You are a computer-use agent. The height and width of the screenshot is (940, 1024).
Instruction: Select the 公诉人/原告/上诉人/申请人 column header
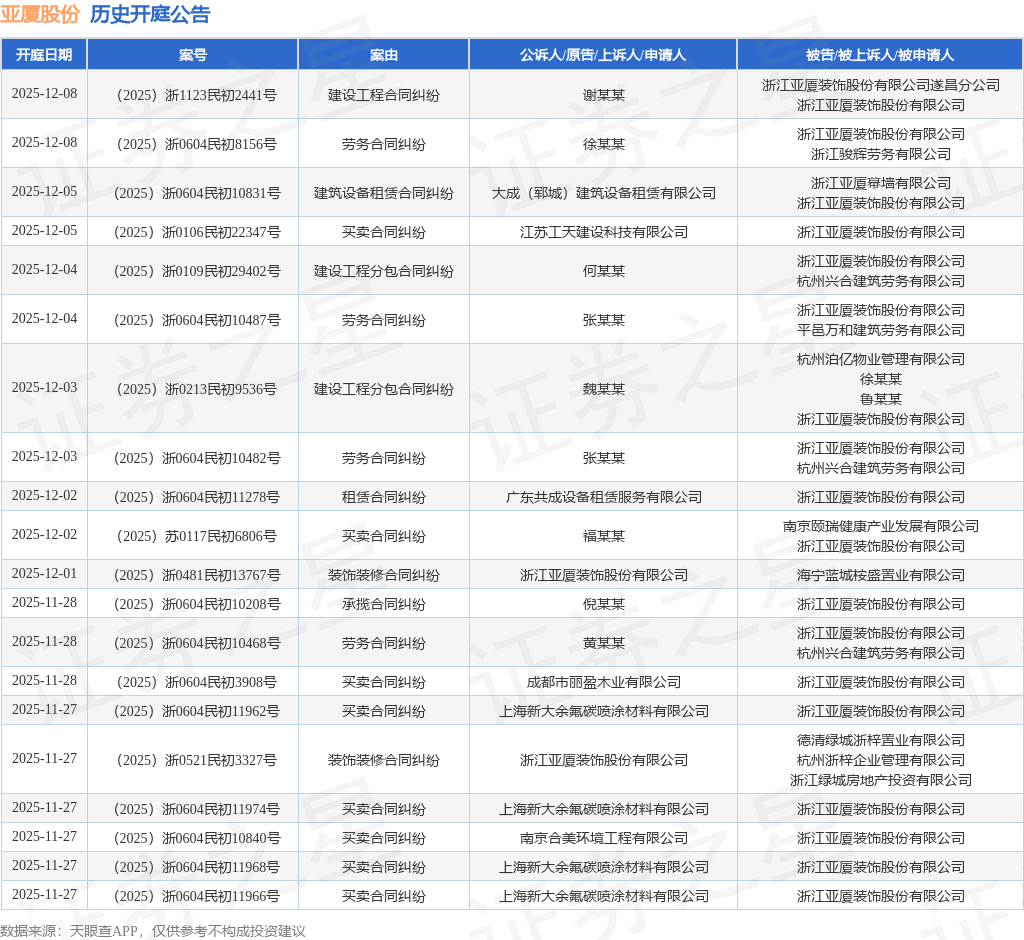pos(603,55)
